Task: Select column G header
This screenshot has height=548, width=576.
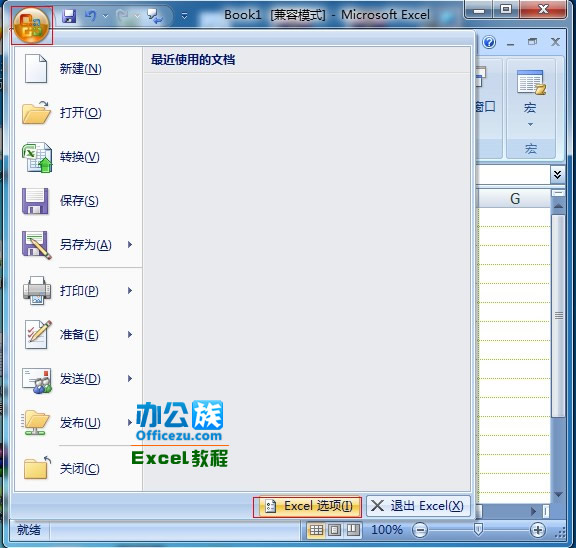Action: click(515, 199)
